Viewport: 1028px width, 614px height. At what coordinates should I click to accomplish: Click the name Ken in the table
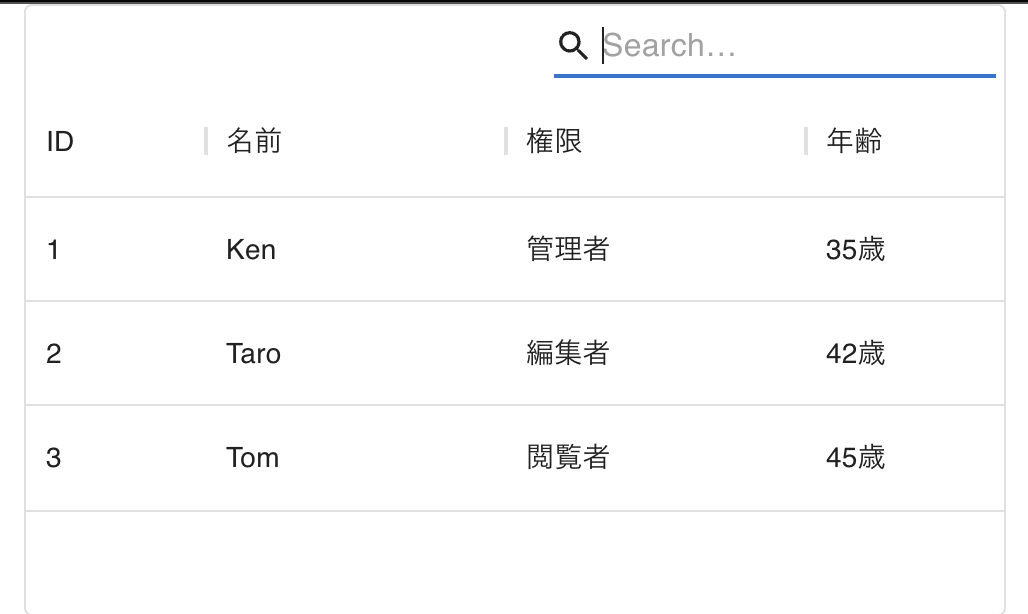point(250,250)
